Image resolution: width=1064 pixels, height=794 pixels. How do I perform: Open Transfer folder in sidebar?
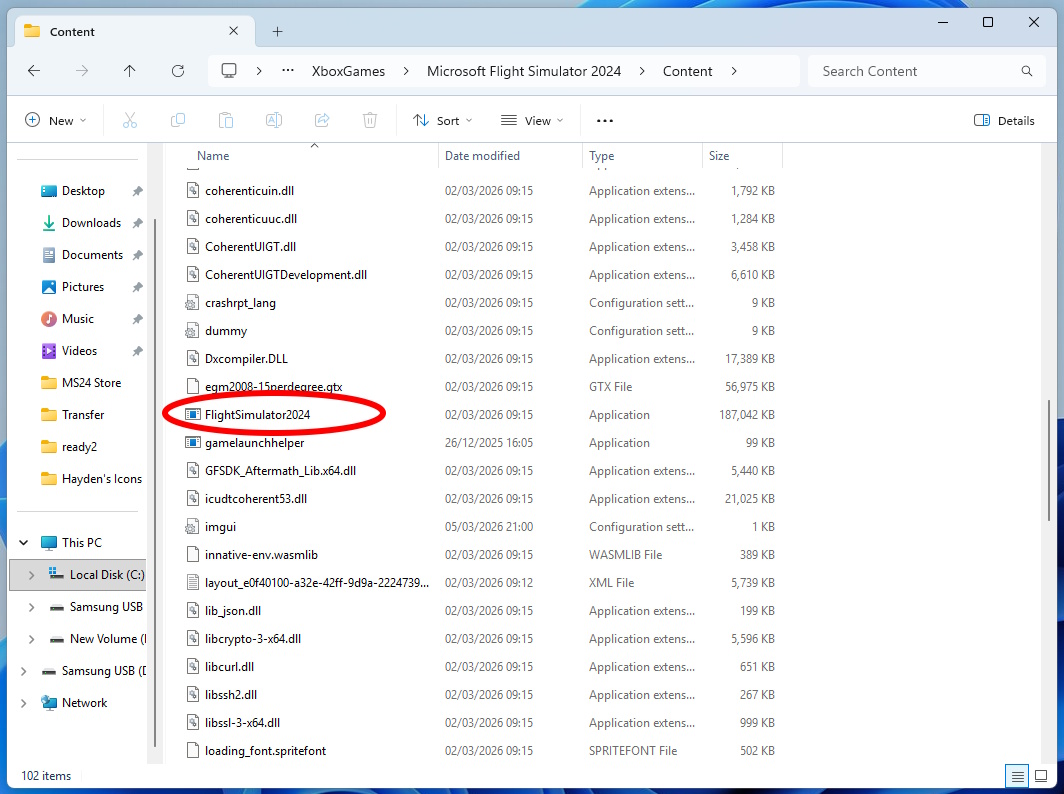click(83, 415)
